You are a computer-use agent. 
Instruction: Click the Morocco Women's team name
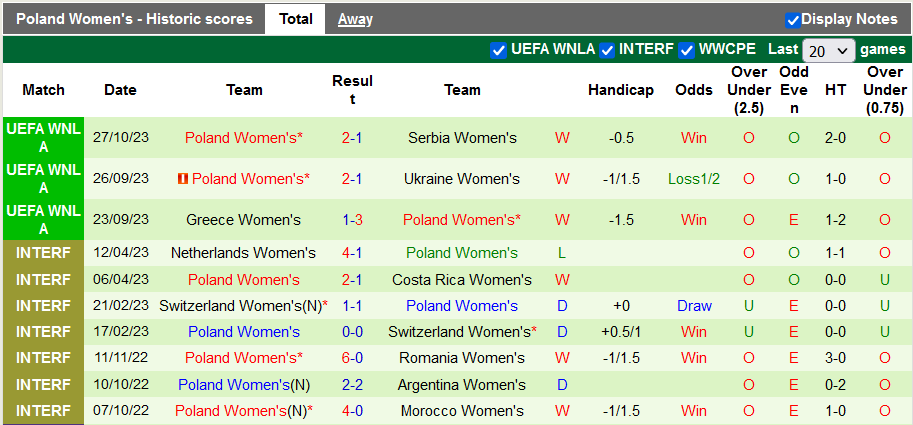pyautogui.click(x=462, y=410)
